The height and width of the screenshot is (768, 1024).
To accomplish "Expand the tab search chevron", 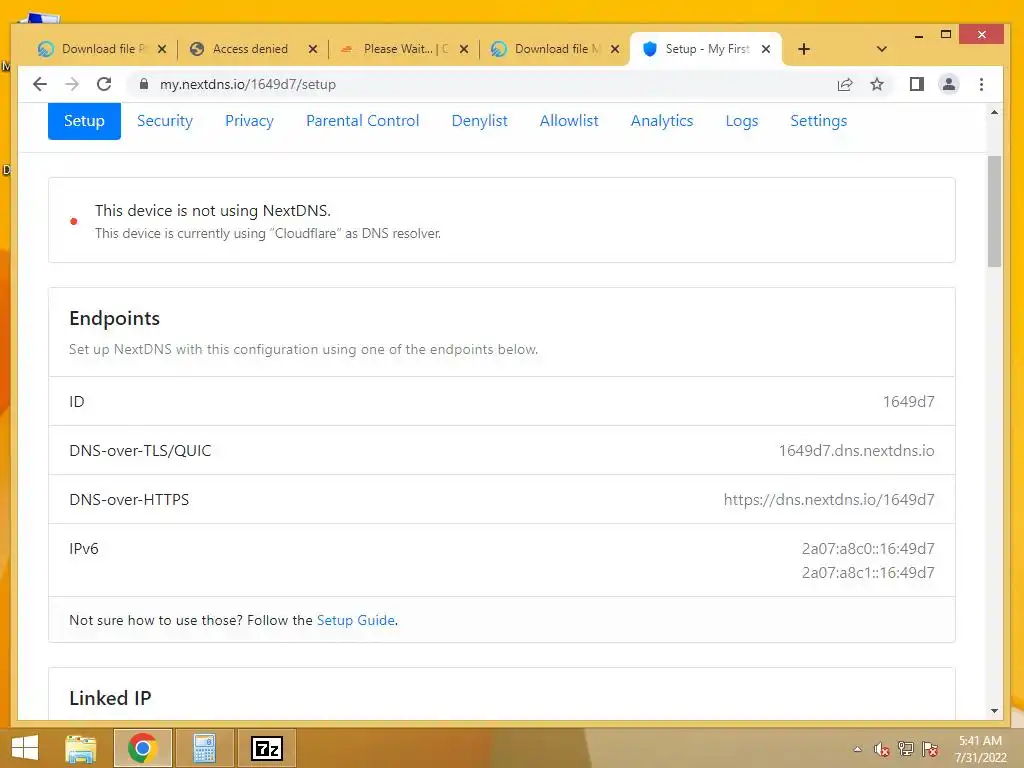I will [882, 49].
